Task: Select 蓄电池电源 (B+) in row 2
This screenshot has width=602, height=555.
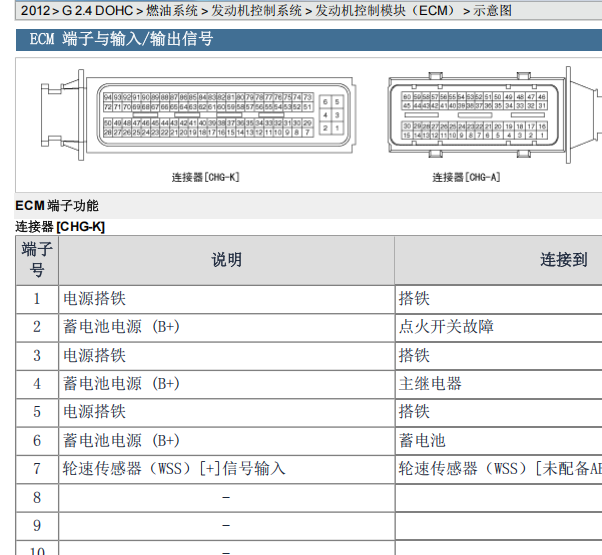Action: [x=227, y=327]
